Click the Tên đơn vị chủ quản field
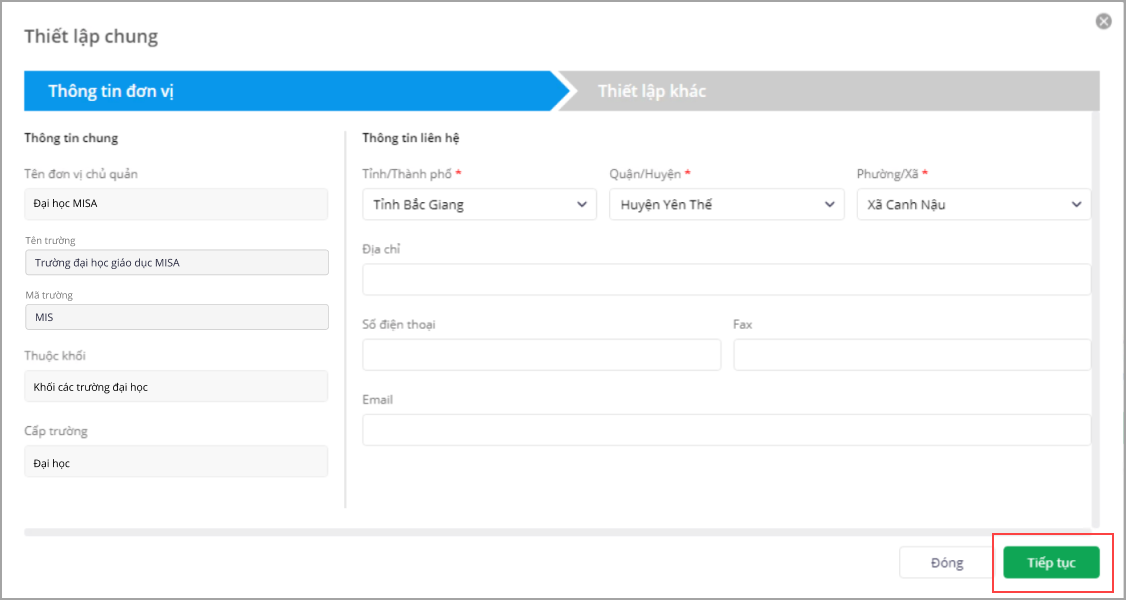 (176, 204)
